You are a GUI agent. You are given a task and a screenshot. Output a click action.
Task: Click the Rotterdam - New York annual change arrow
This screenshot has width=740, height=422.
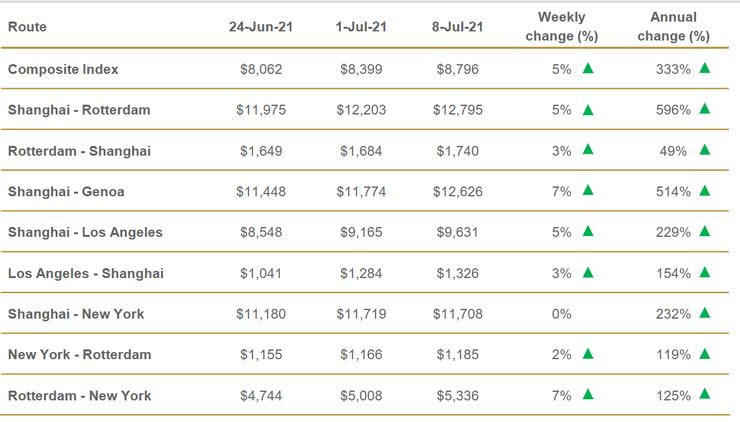click(x=705, y=394)
